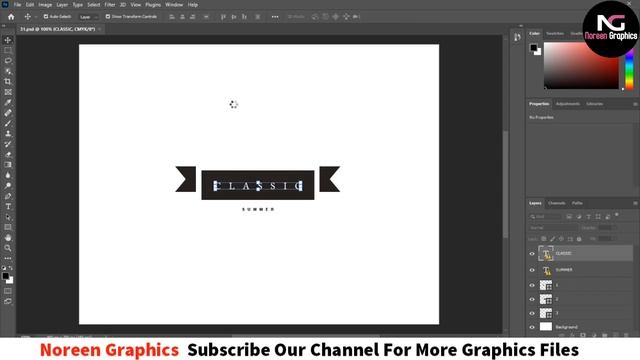Toggle visibility of layer 1
This screenshot has height=360, width=640.
[532, 286]
